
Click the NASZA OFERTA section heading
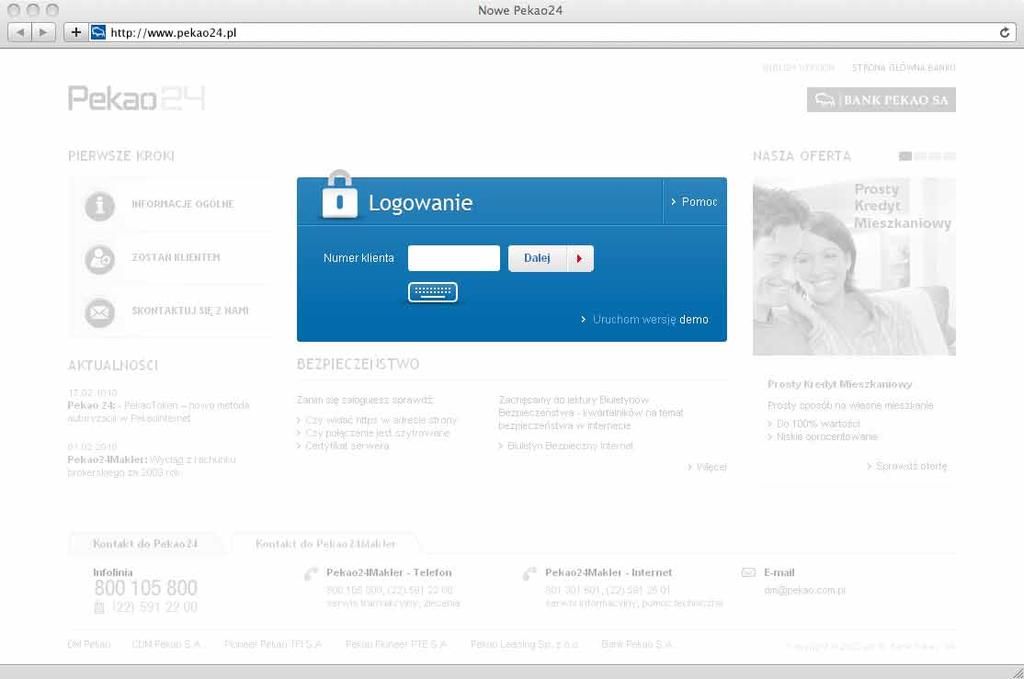click(x=802, y=156)
